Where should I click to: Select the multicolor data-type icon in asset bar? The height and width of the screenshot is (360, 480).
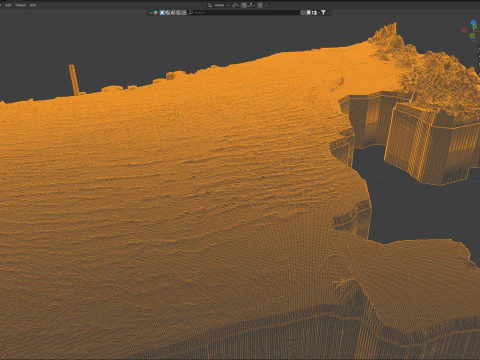155,13
